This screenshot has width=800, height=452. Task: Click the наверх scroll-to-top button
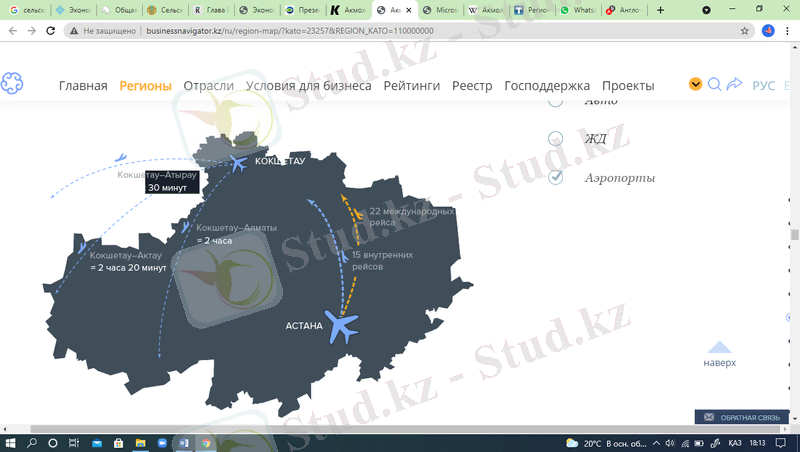[719, 354]
